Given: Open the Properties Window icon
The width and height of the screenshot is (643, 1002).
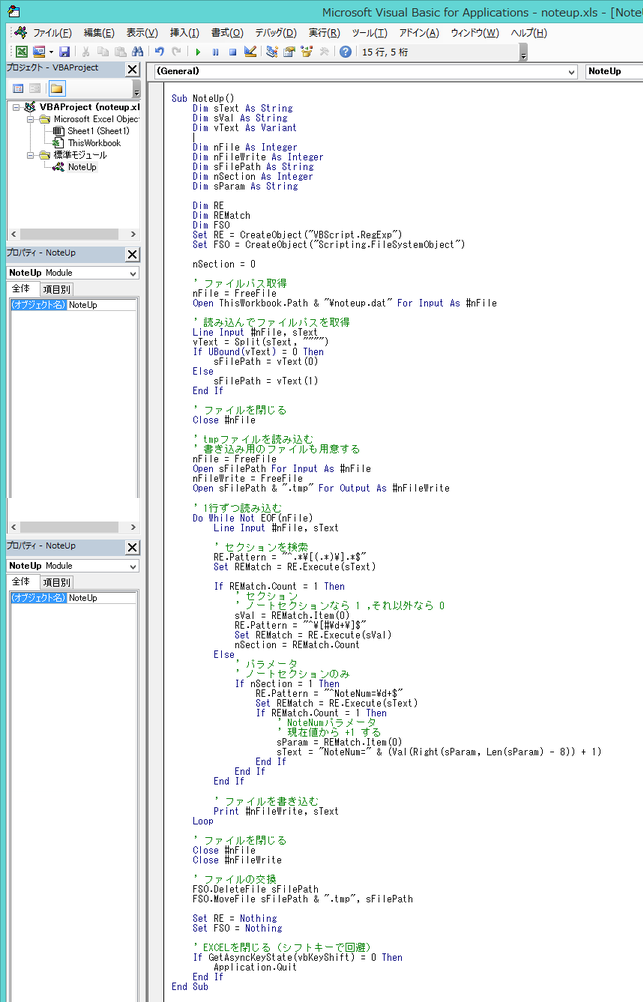Looking at the screenshot, I should [x=289, y=52].
